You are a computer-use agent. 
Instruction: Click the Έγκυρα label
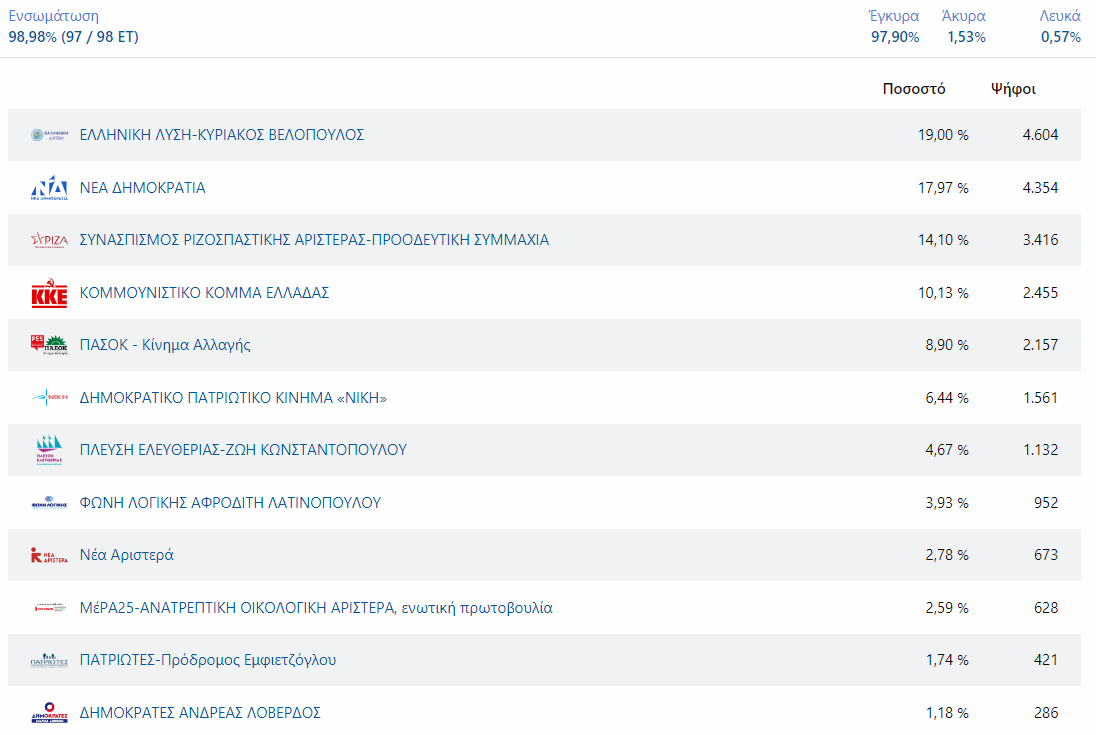pos(893,16)
